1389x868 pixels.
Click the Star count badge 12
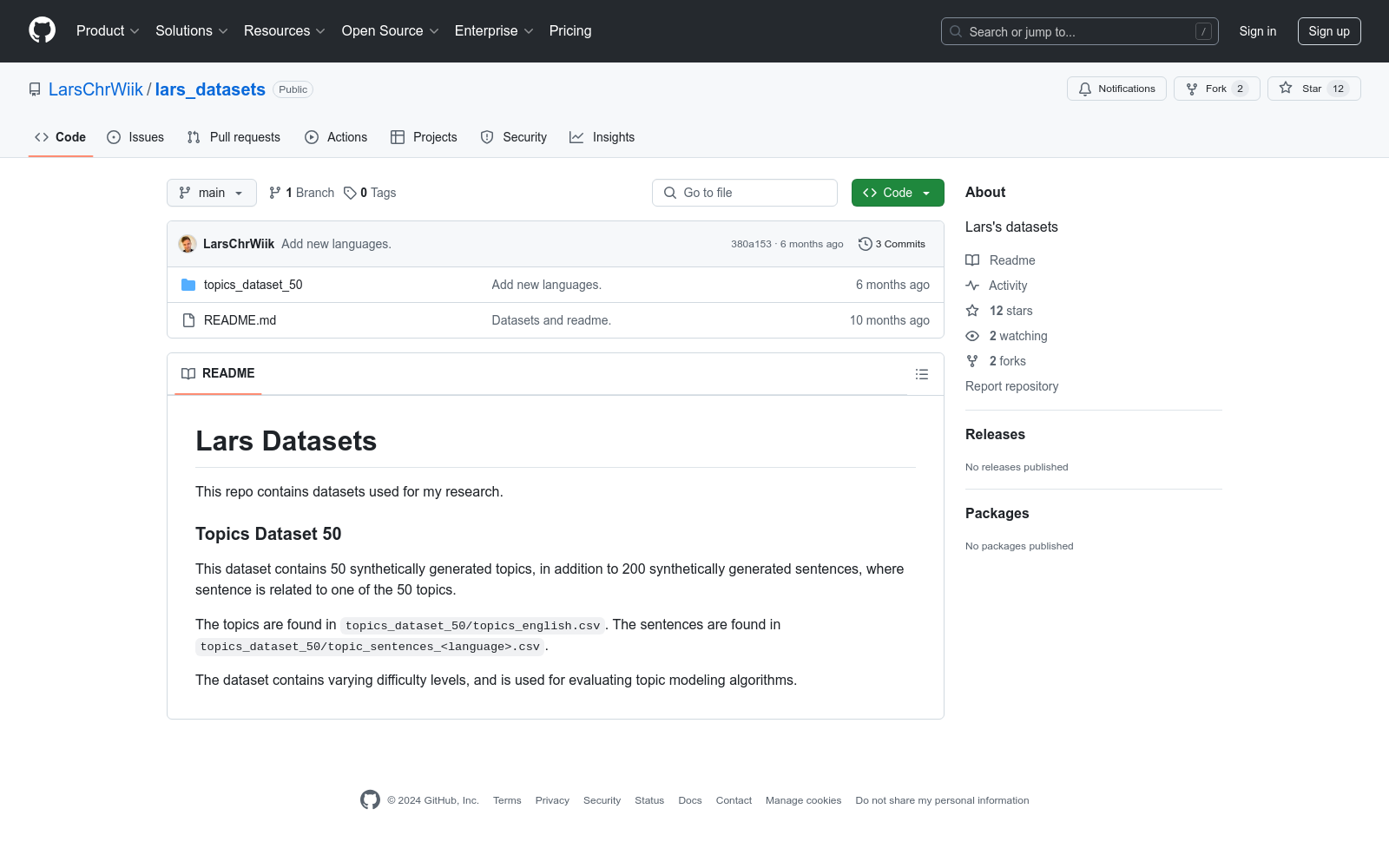click(1338, 89)
